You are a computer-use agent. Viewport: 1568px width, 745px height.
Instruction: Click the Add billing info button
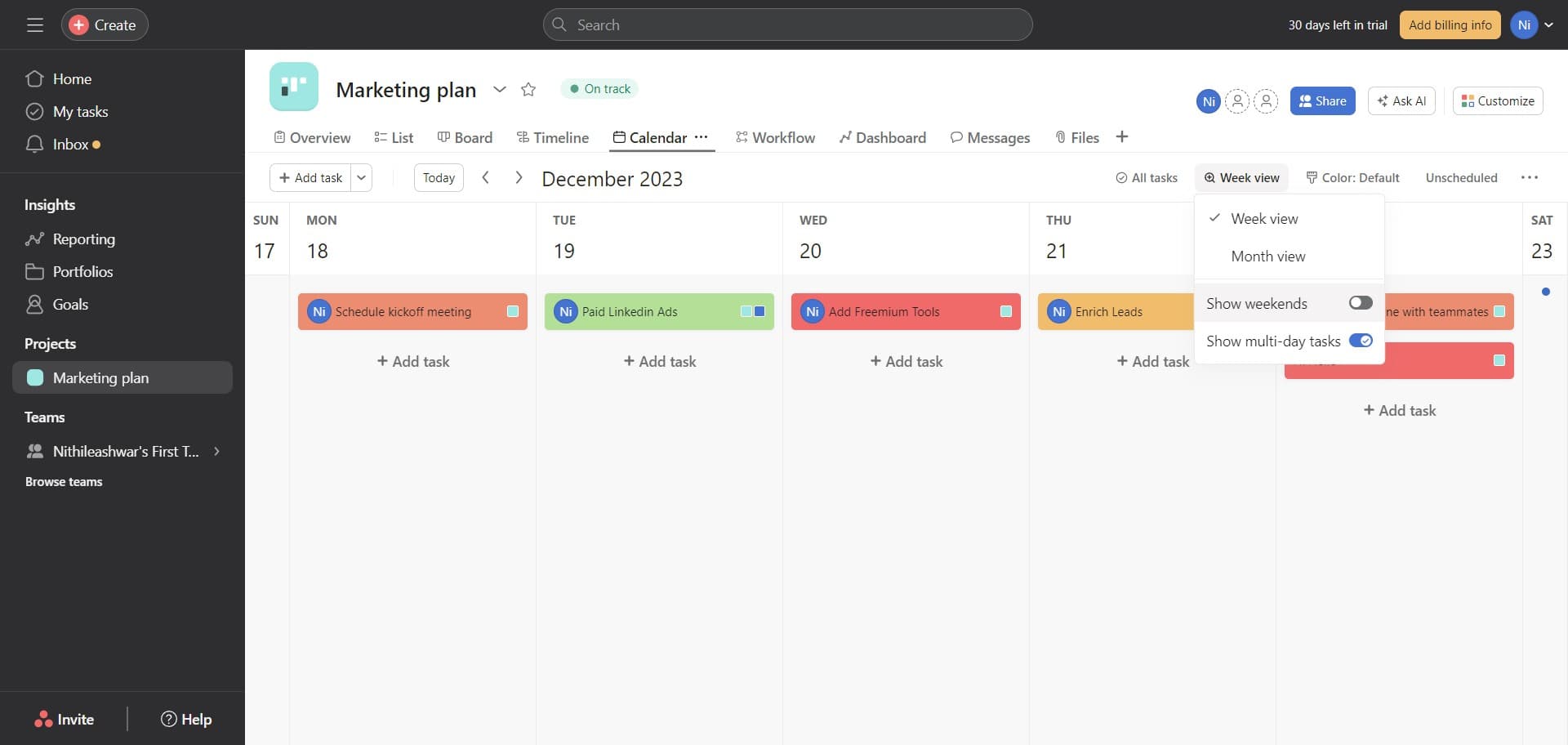pyautogui.click(x=1450, y=25)
